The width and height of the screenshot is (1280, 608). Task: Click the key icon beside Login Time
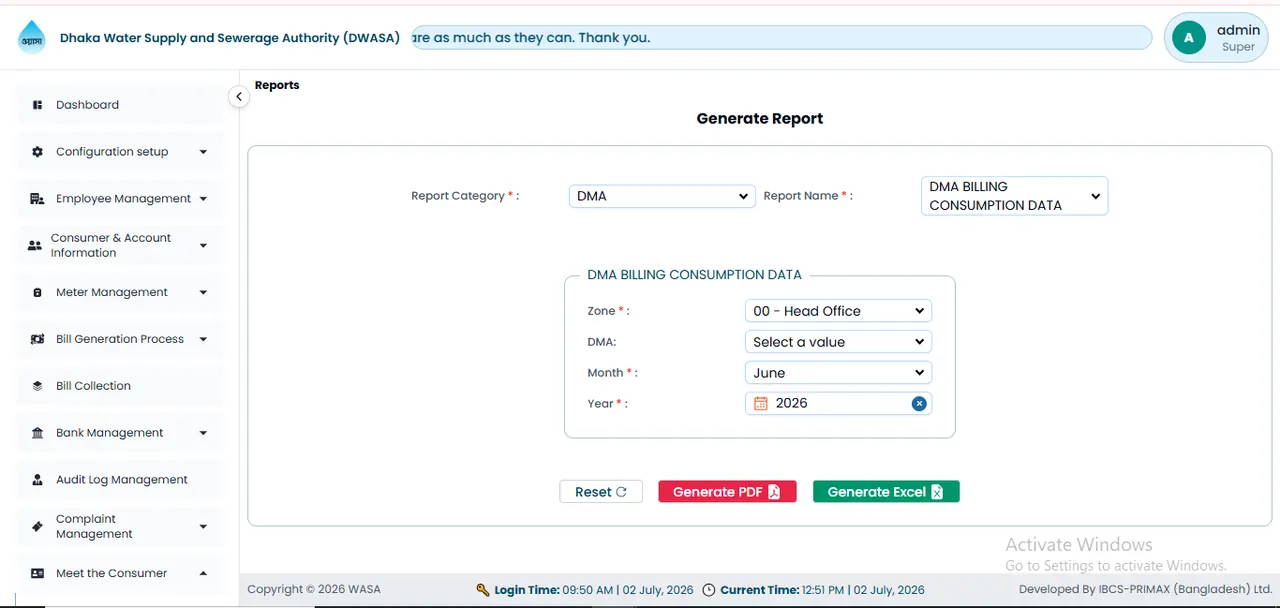point(483,590)
